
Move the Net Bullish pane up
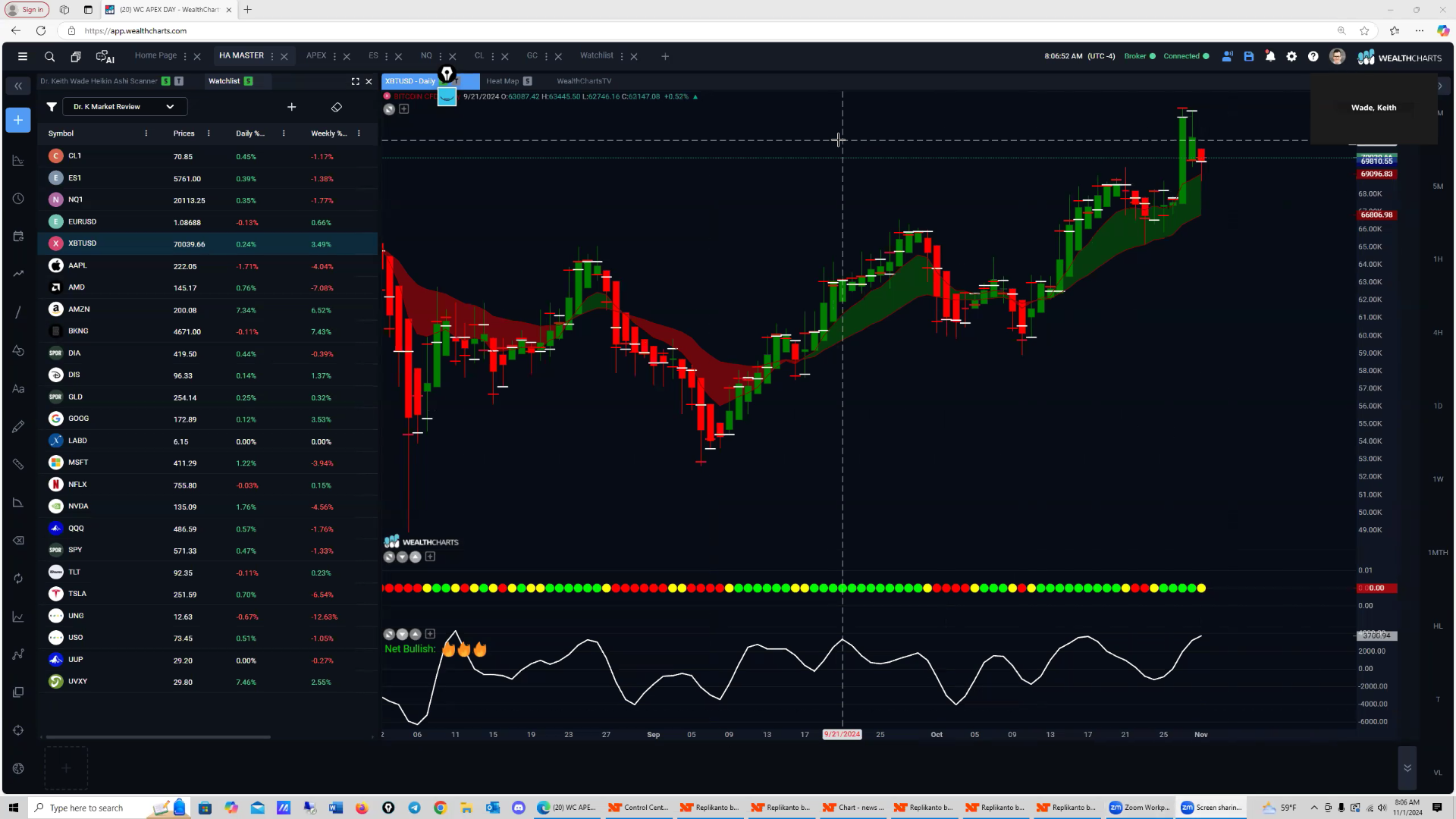pyautogui.click(x=416, y=634)
